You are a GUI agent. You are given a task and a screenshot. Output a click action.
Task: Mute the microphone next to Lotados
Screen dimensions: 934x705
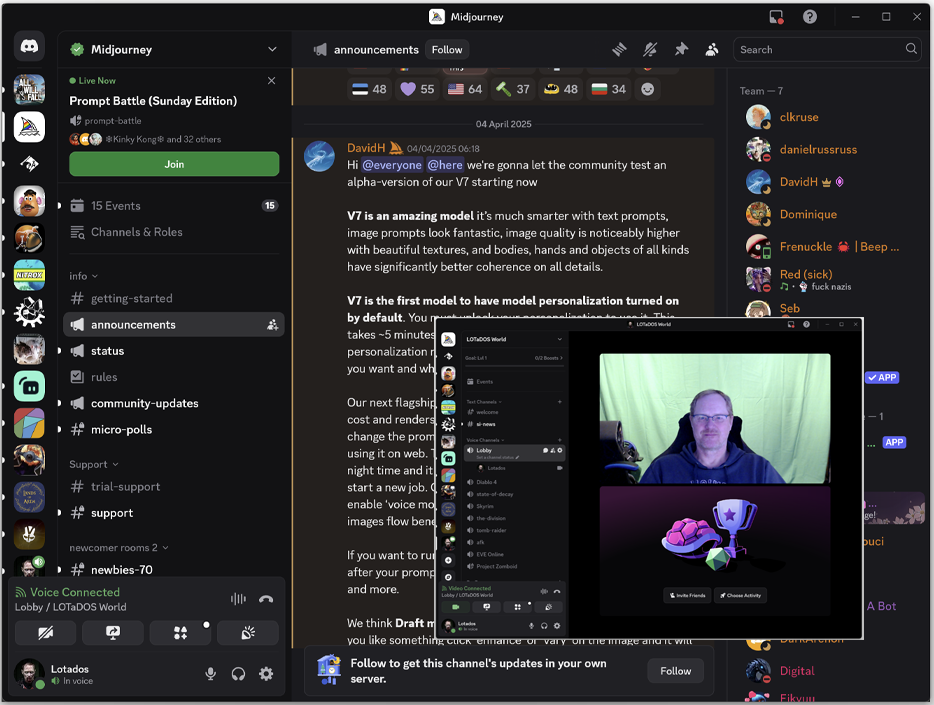pos(211,674)
